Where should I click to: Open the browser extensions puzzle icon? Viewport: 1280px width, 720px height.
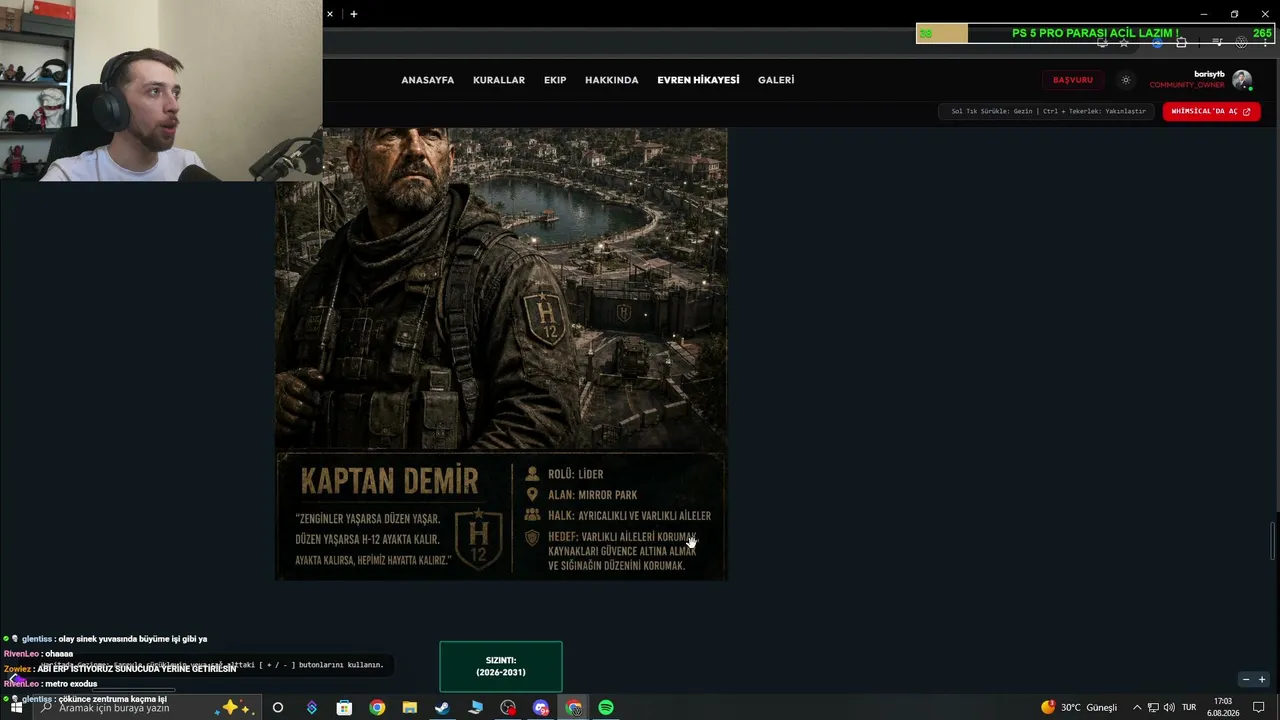point(1181,43)
